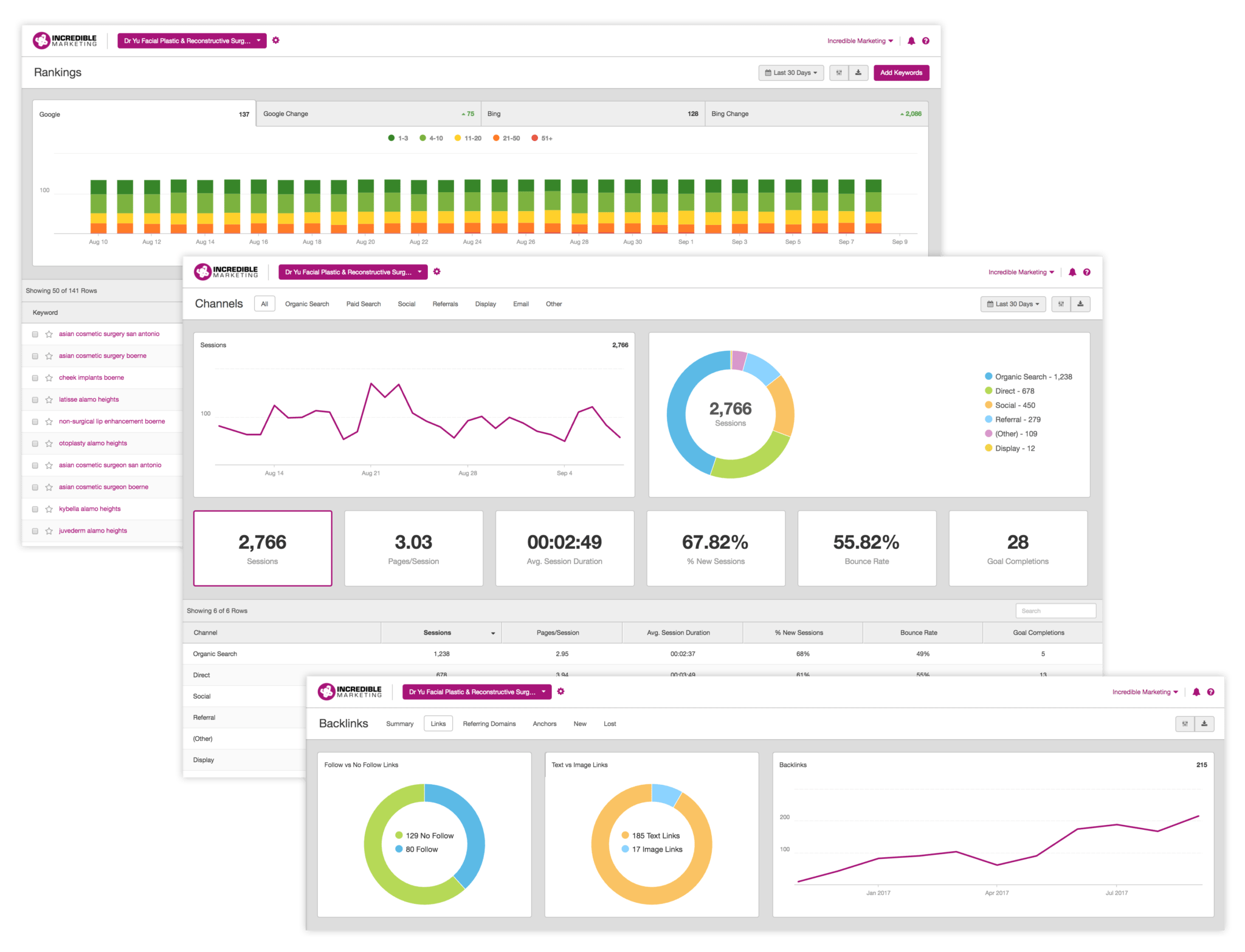The width and height of the screenshot is (1245, 952).
Task: Click Organic Search row in Channels table
Action: point(643,654)
